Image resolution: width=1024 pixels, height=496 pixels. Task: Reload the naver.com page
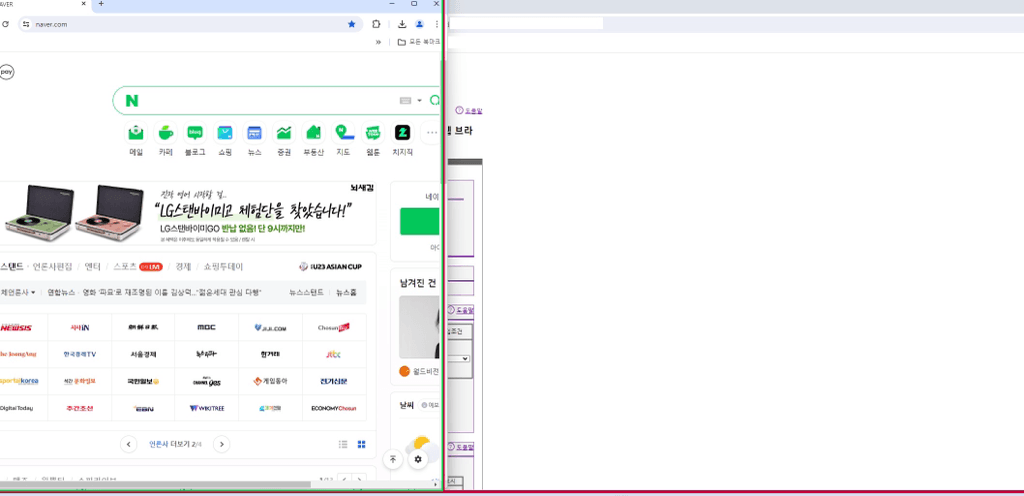[5, 24]
